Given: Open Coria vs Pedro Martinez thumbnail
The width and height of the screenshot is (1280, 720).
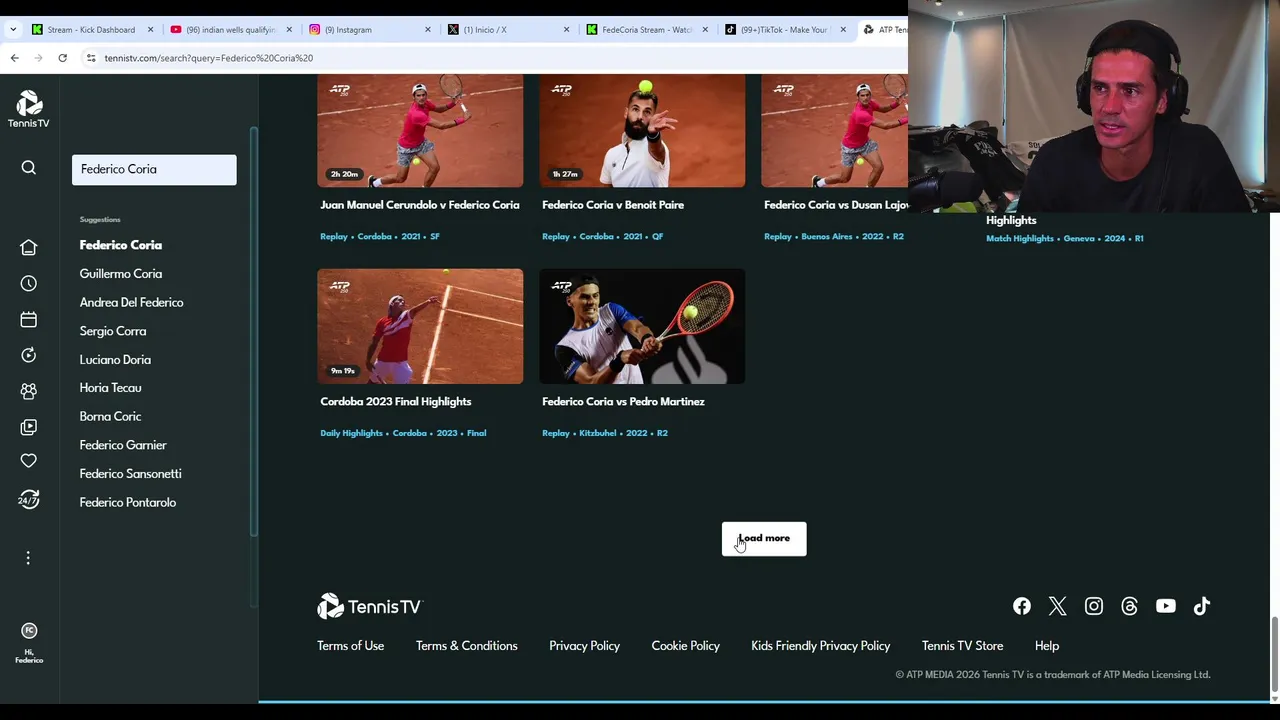Looking at the screenshot, I should pyautogui.click(x=642, y=326).
